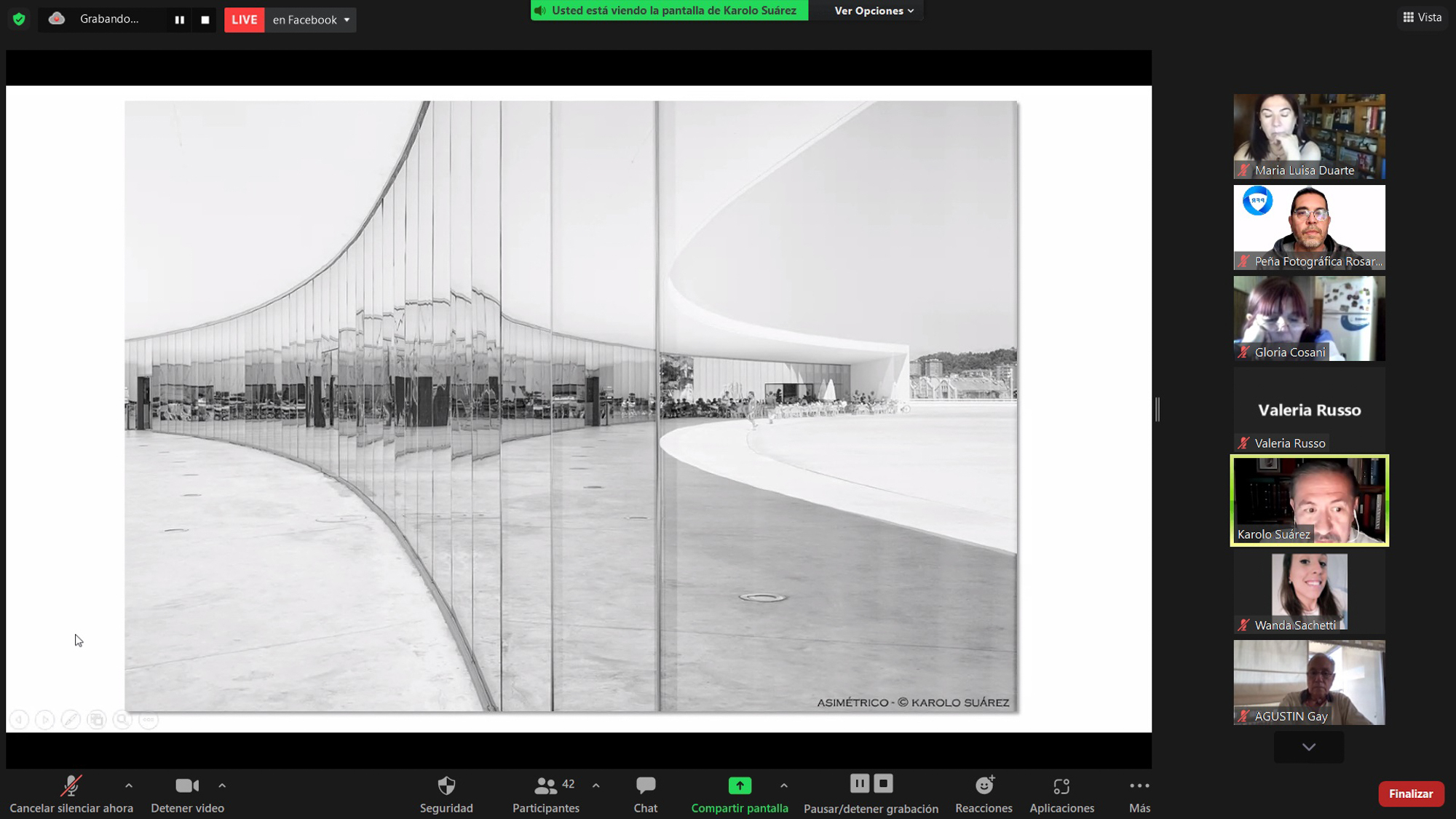Select Karolo Suárez active speaker thumbnail
This screenshot has width=1456, height=819.
tap(1309, 500)
